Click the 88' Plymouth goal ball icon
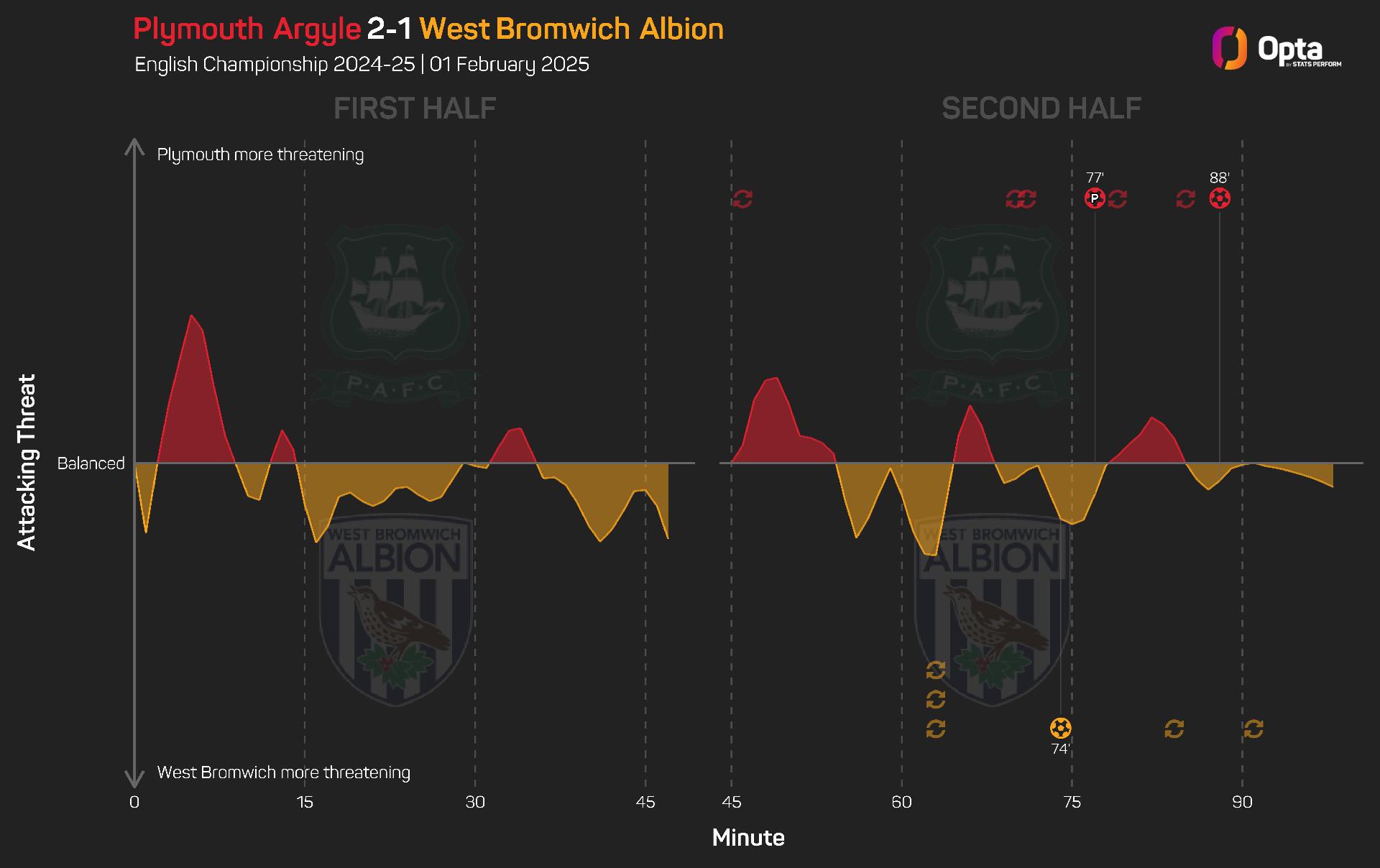This screenshot has width=1380, height=868. point(1220,198)
